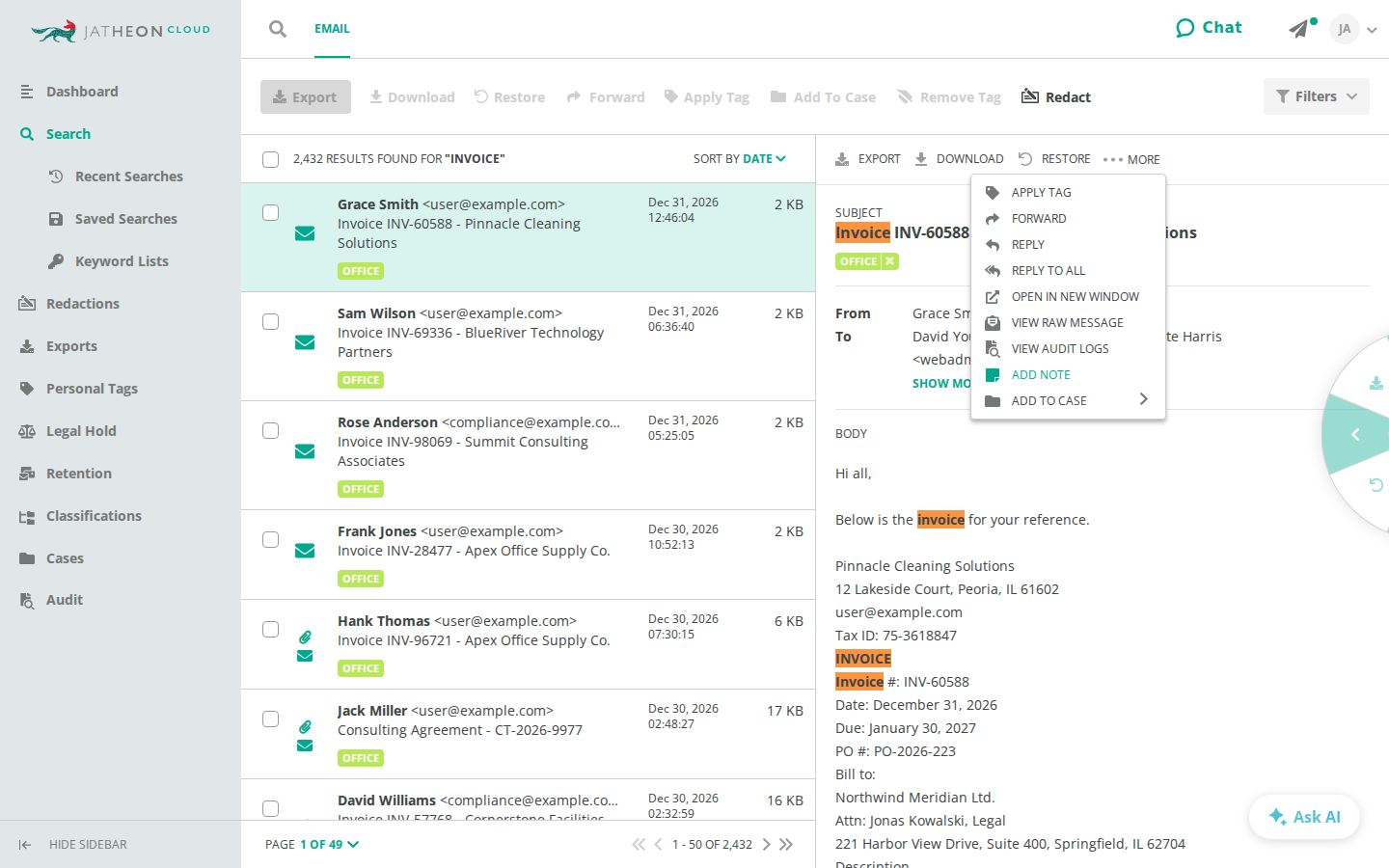
Task: Click the Redact toolbar button
Action: pyautogui.click(x=1056, y=97)
